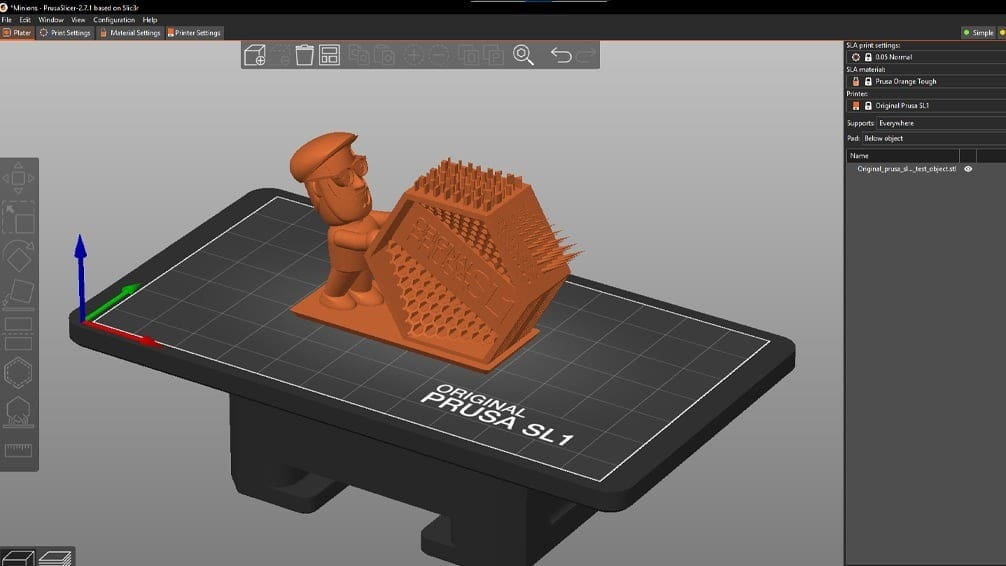The image size is (1006, 566).
Task: Click the Undo arrow icon
Action: click(x=561, y=55)
